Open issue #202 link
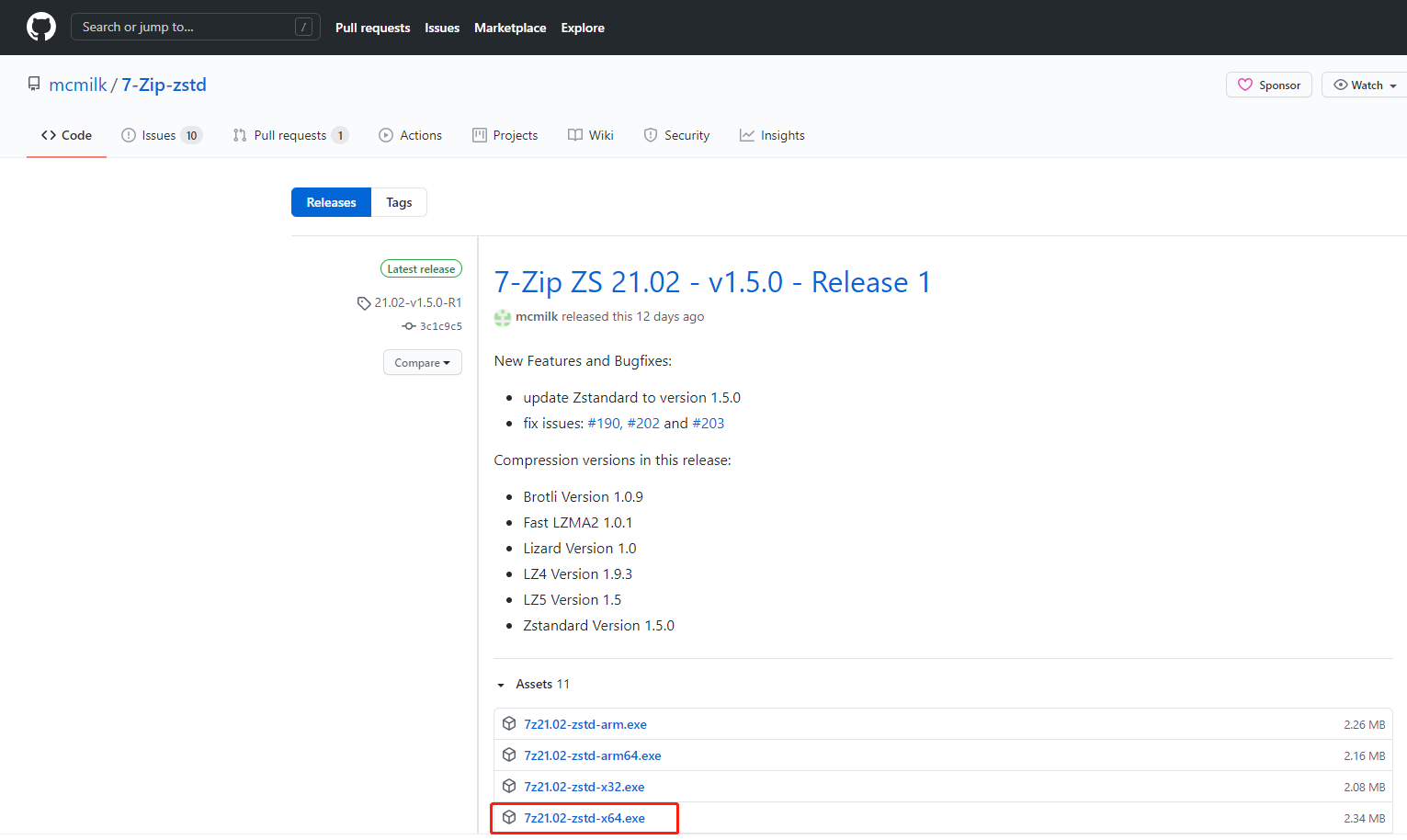This screenshot has height=840, width=1407. pyautogui.click(x=643, y=423)
